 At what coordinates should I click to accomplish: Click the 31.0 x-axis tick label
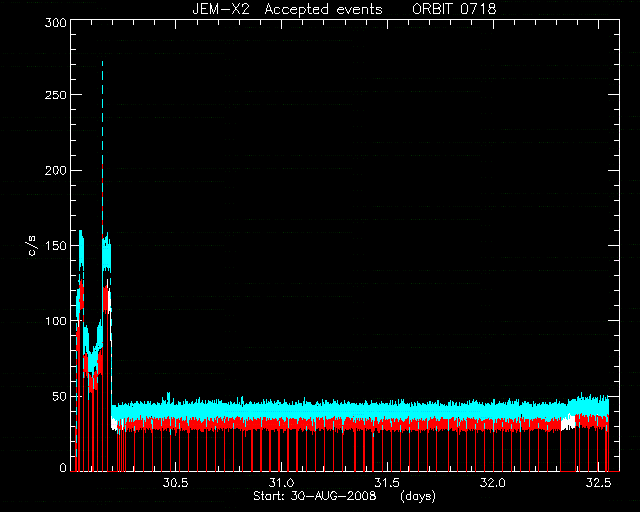point(281,483)
